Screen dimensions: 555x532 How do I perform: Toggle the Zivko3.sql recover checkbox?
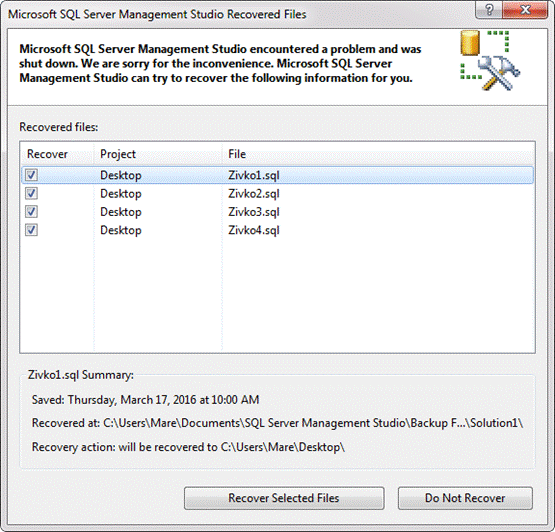click(x=32, y=212)
